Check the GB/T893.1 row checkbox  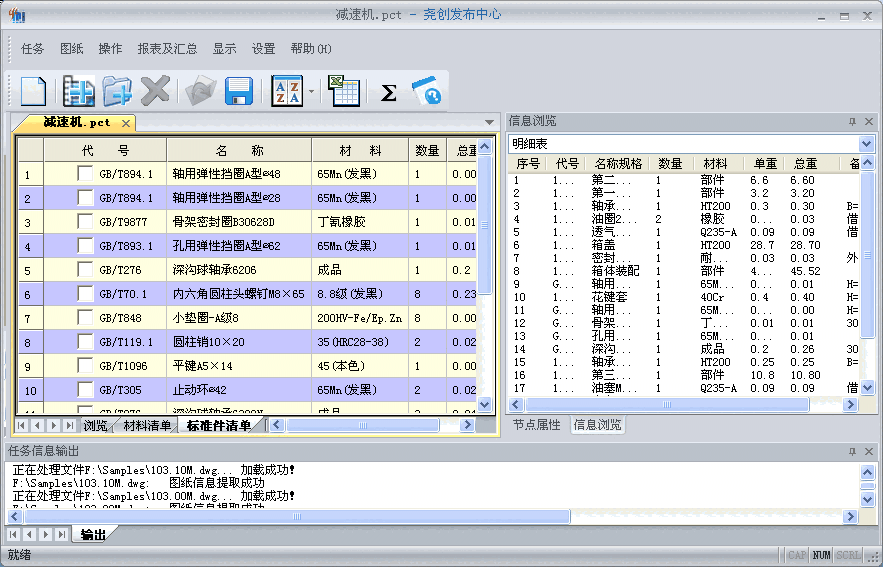pyautogui.click(x=85, y=245)
